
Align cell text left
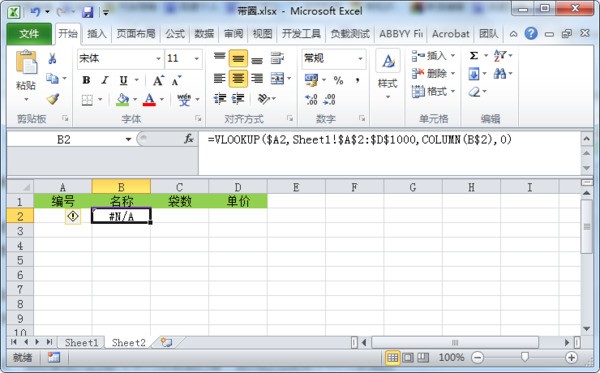tap(220, 79)
